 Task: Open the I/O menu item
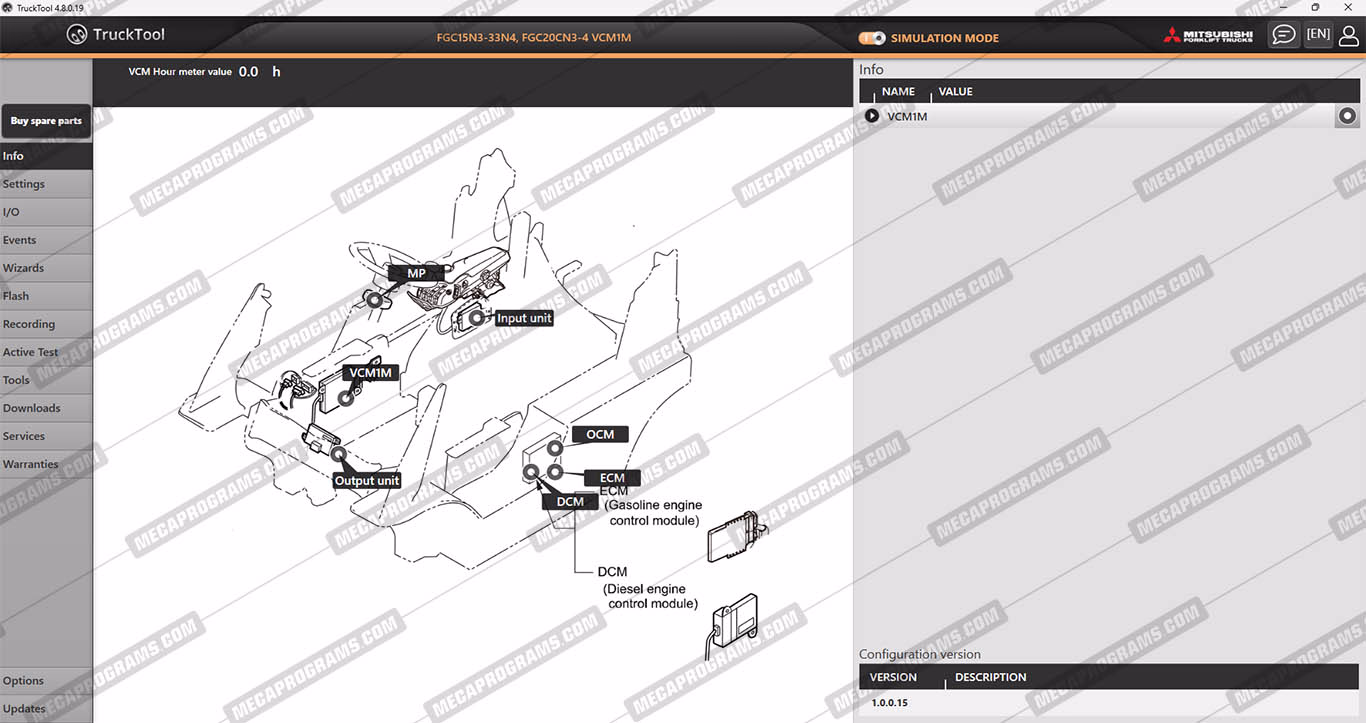point(46,212)
